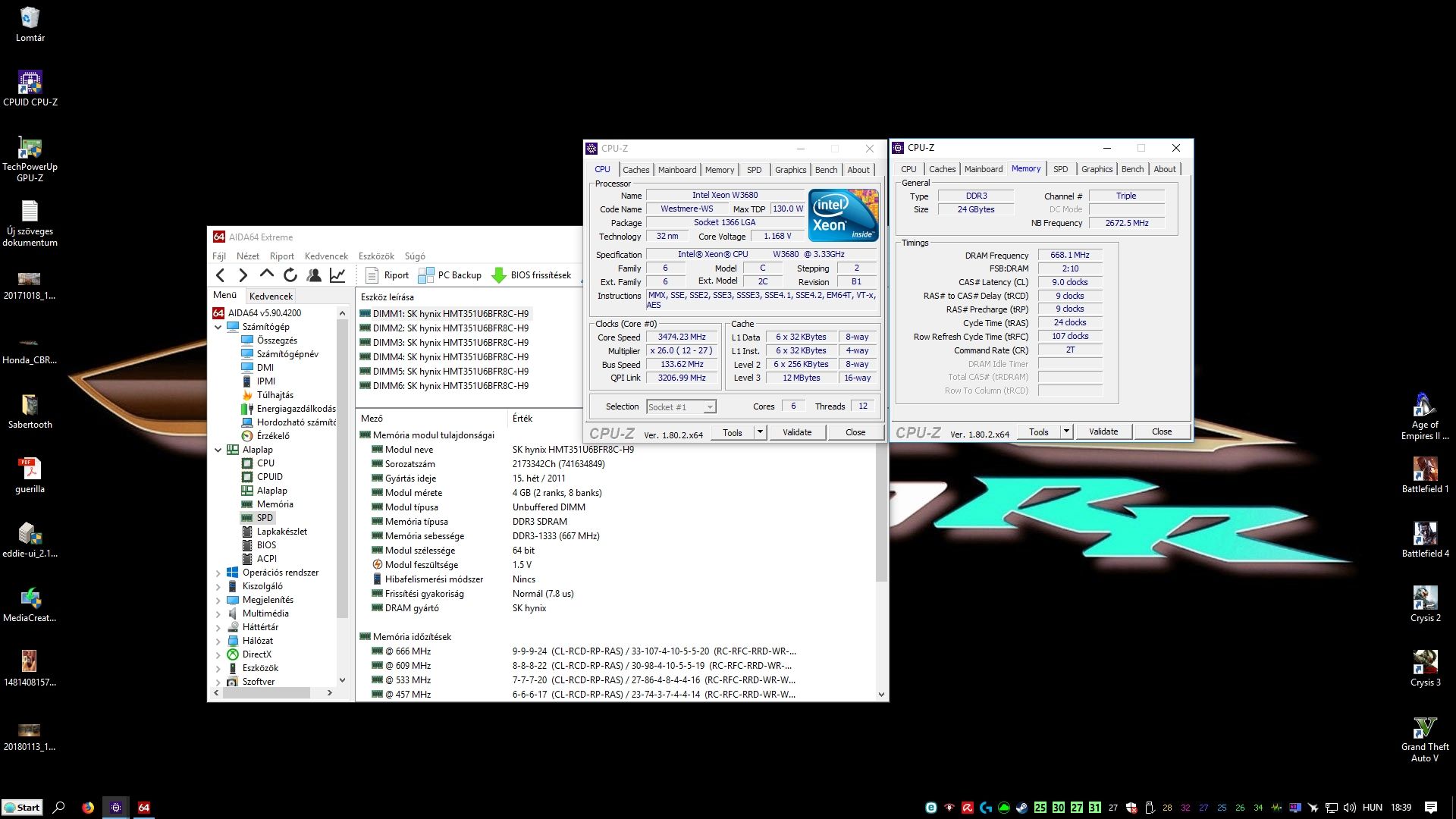Switch to Bench tab in right CPU-Z window
This screenshot has height=819, width=1456.
pyautogui.click(x=1132, y=169)
